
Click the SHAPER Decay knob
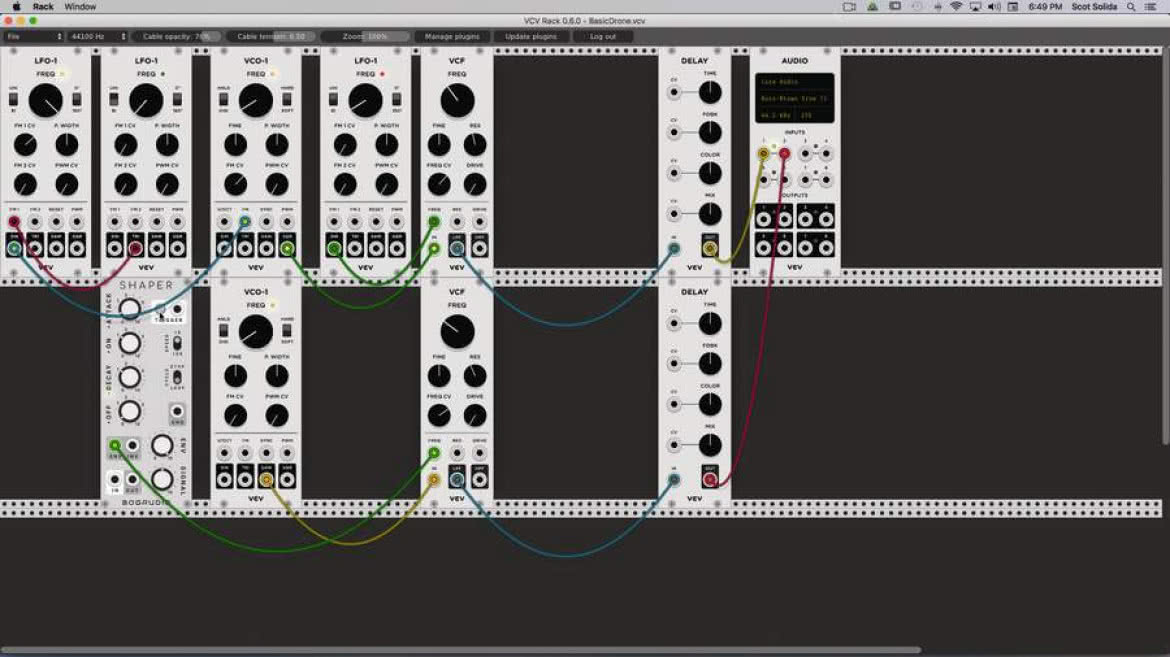pos(129,377)
